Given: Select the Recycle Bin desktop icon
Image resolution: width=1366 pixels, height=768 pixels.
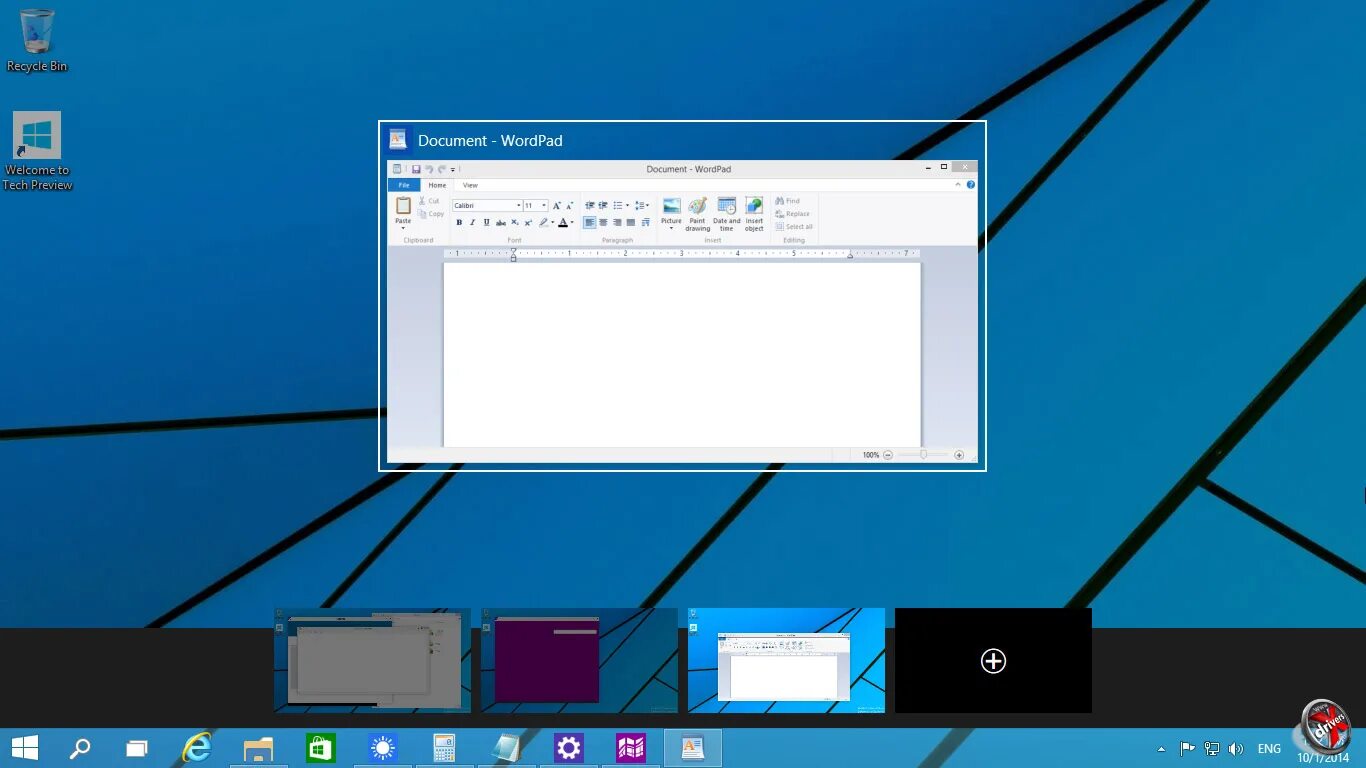Looking at the screenshot, I should [37, 40].
